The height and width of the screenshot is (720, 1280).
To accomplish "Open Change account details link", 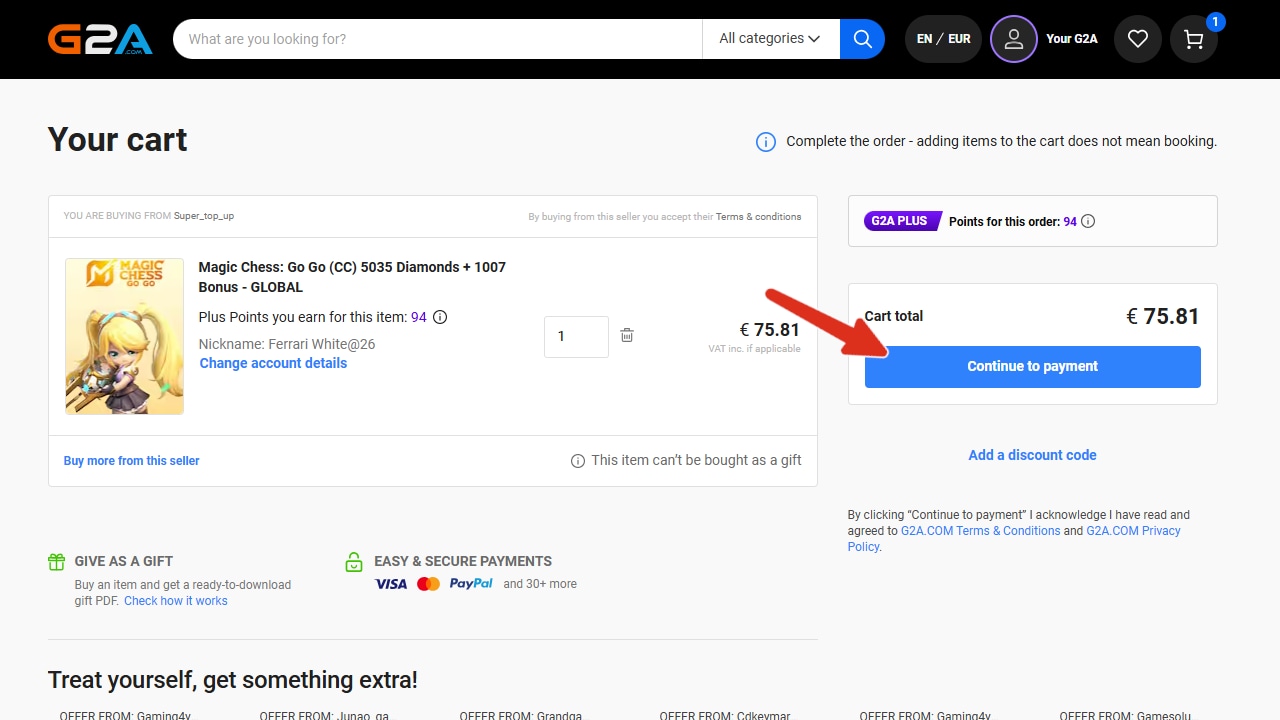I will (x=273, y=363).
